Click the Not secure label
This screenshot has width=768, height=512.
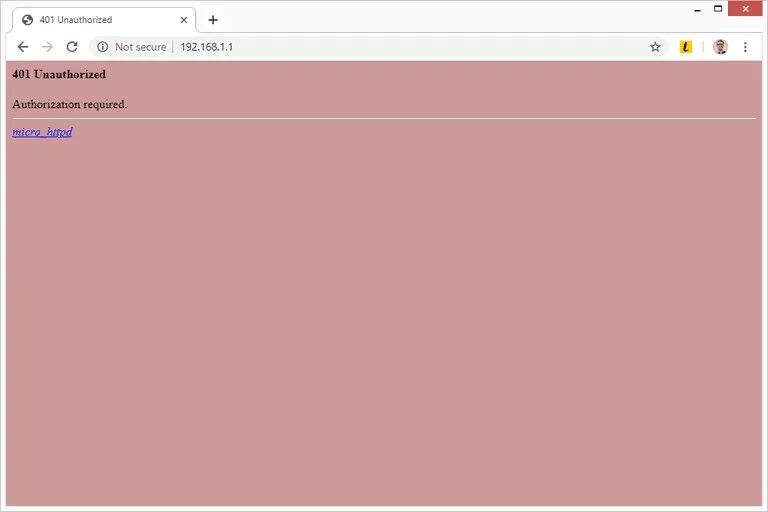[141, 47]
